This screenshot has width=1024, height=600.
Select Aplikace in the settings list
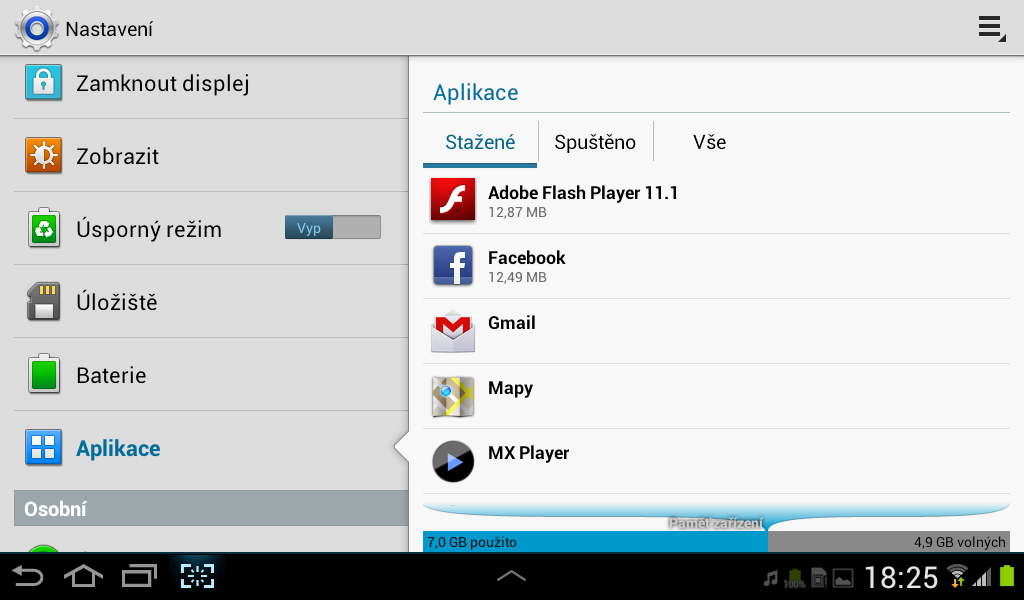[x=120, y=448]
